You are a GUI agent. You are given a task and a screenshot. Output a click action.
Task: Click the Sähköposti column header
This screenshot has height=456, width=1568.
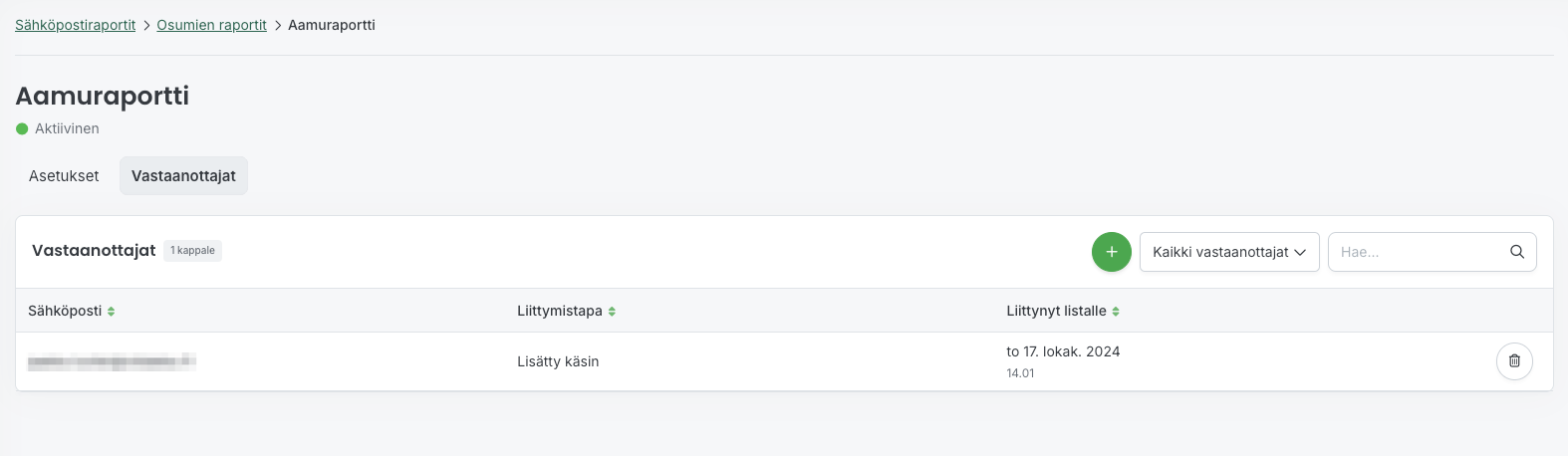65,311
